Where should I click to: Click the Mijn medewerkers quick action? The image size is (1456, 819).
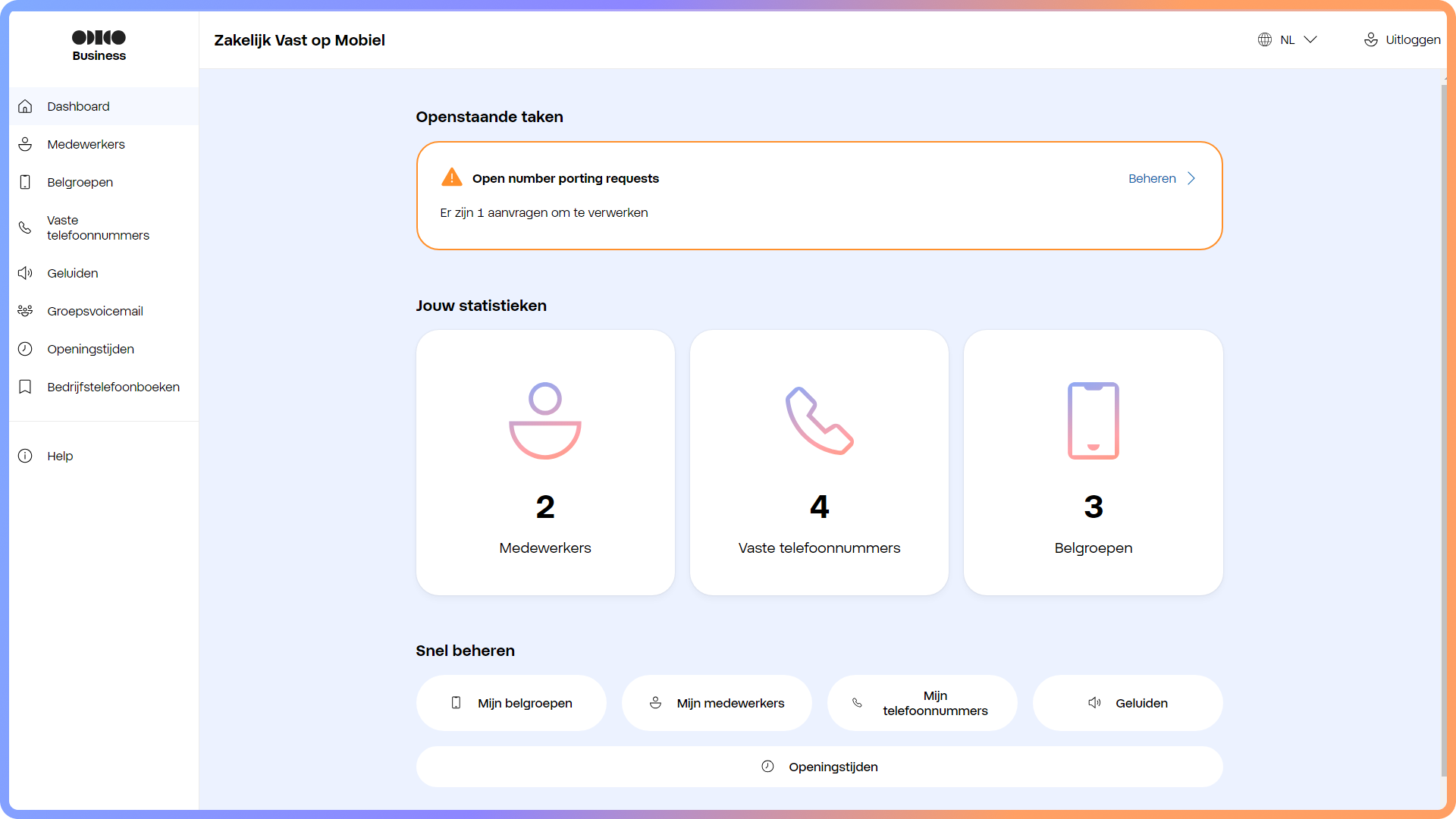pyautogui.click(x=716, y=703)
